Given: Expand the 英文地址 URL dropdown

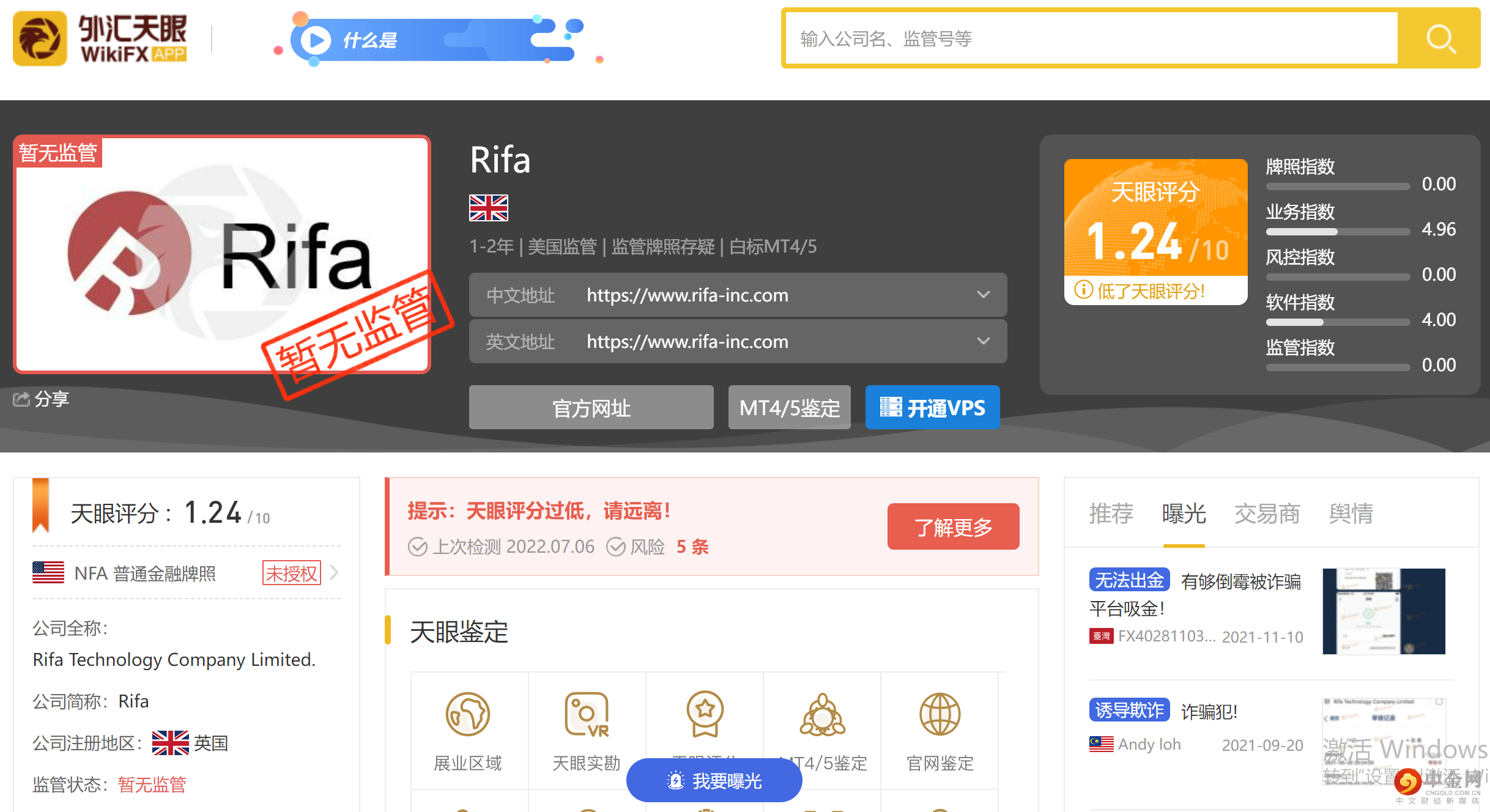Looking at the screenshot, I should [x=983, y=341].
